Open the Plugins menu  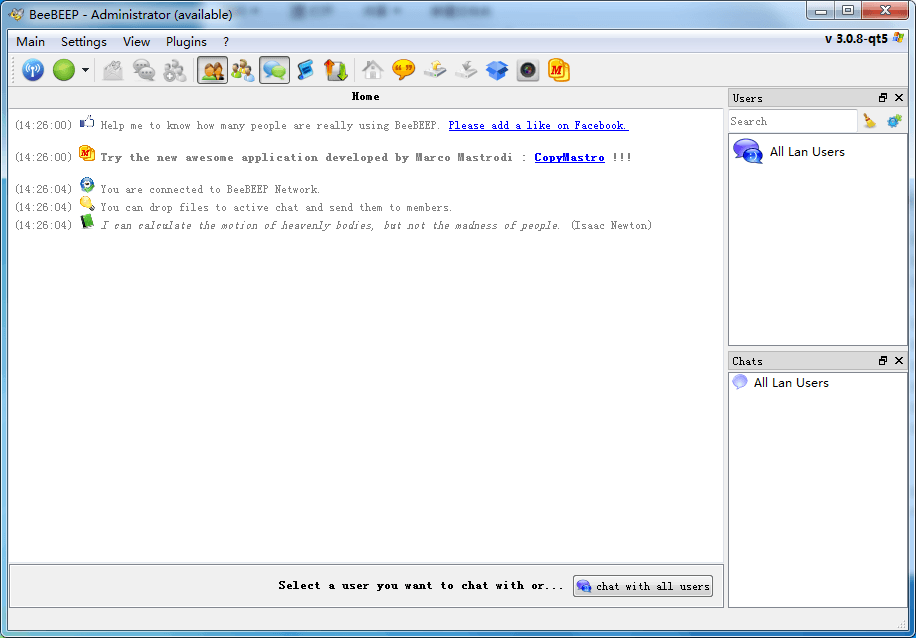186,42
